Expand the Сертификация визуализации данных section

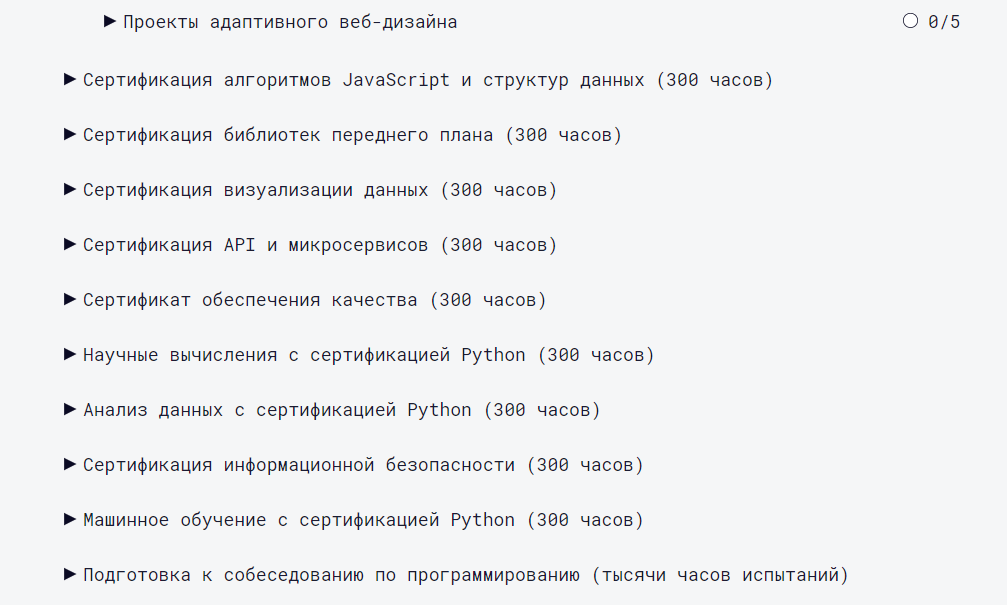[x=70, y=190]
